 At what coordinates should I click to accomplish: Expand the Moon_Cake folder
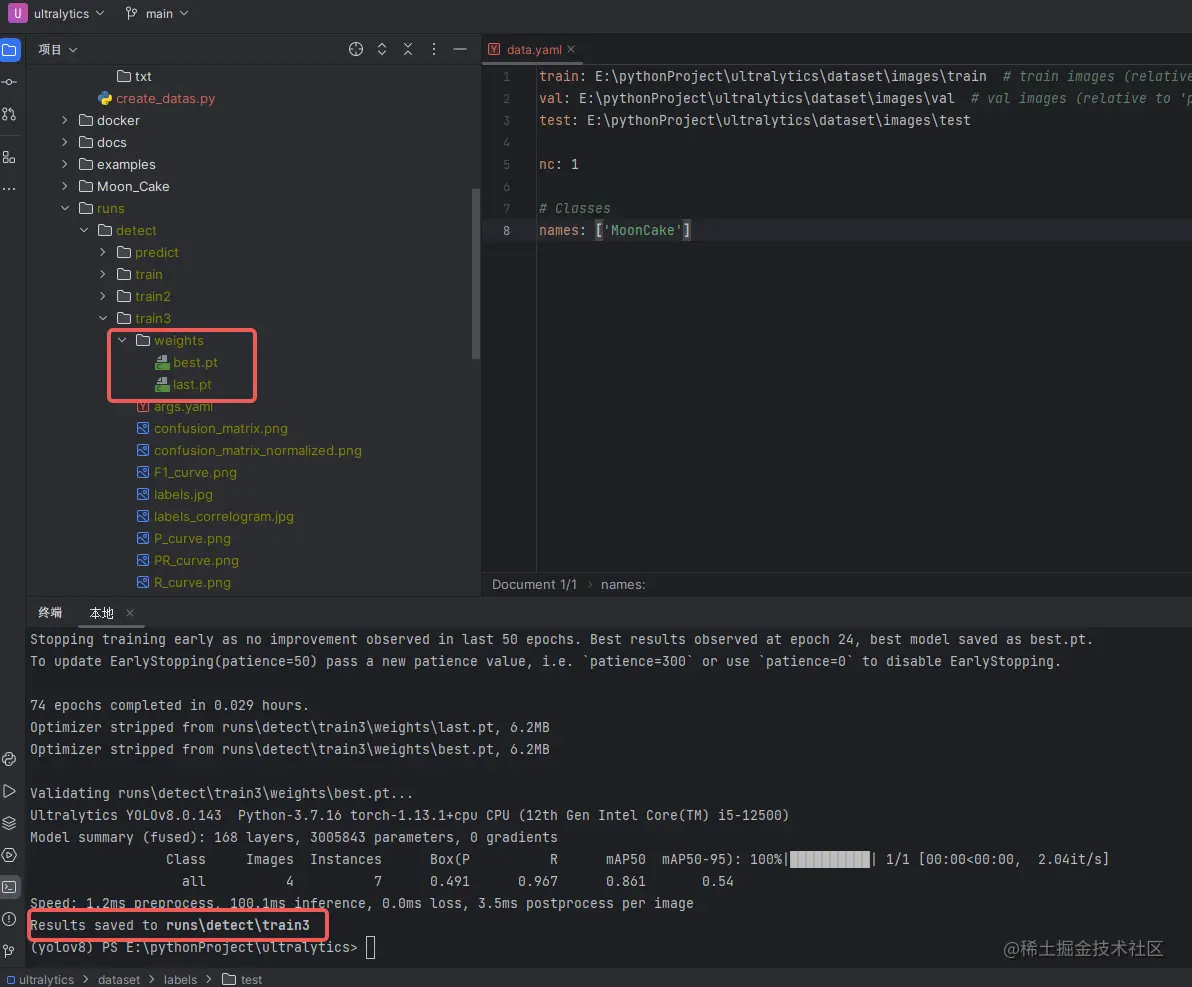click(65, 186)
